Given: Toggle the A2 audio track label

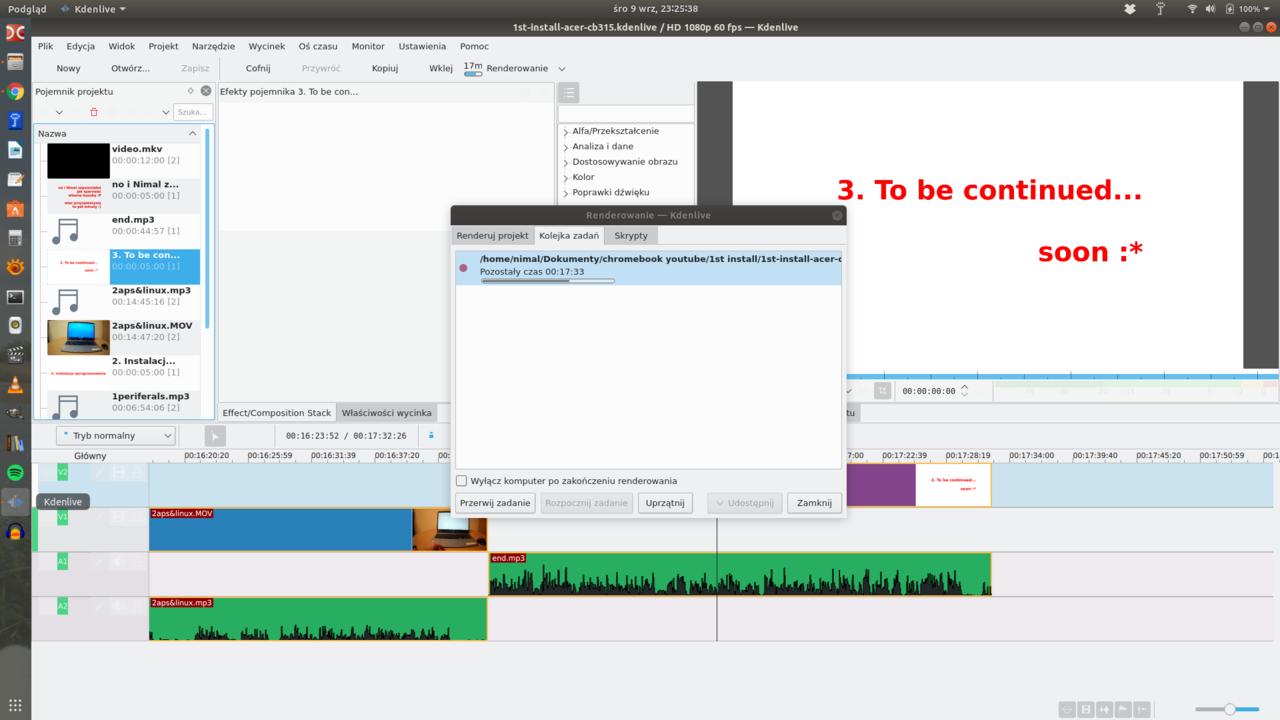Looking at the screenshot, I should [63, 606].
